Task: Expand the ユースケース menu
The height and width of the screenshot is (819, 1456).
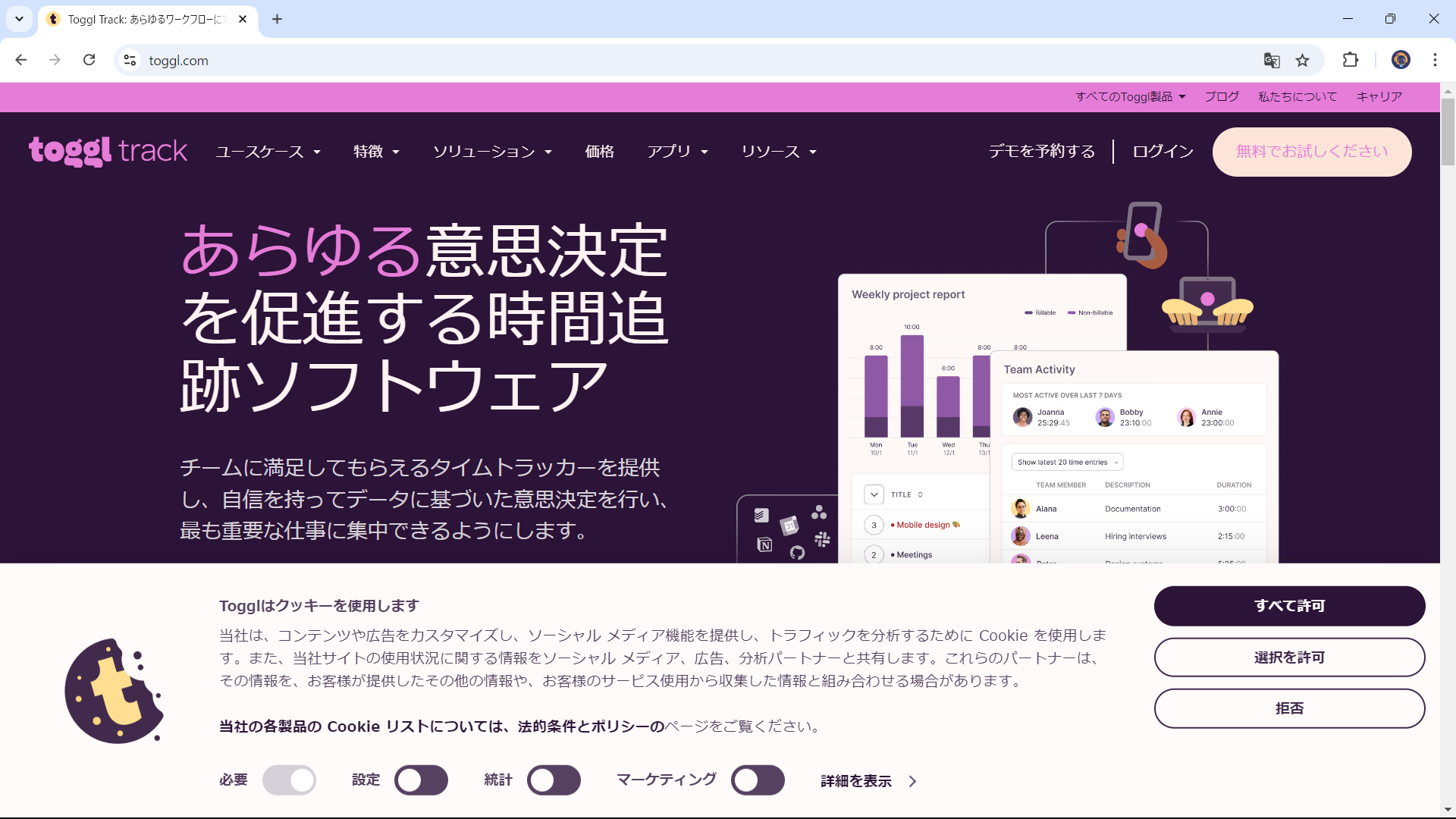Action: pyautogui.click(x=268, y=152)
